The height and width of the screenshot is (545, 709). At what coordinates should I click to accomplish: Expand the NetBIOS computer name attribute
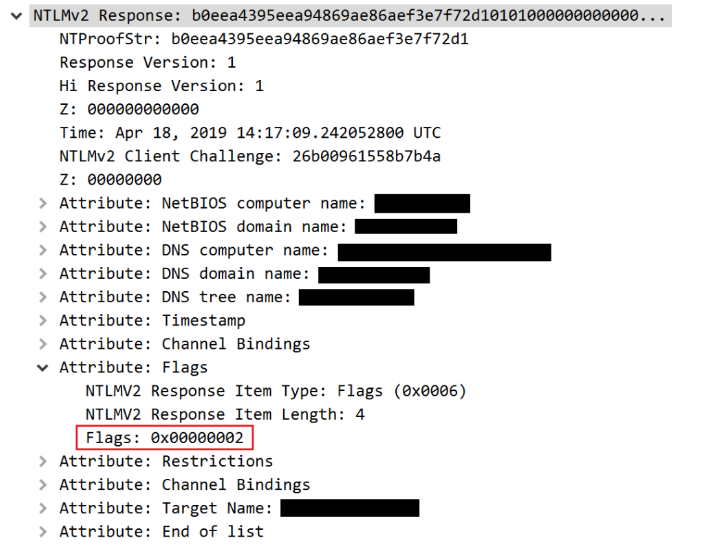[42, 204]
